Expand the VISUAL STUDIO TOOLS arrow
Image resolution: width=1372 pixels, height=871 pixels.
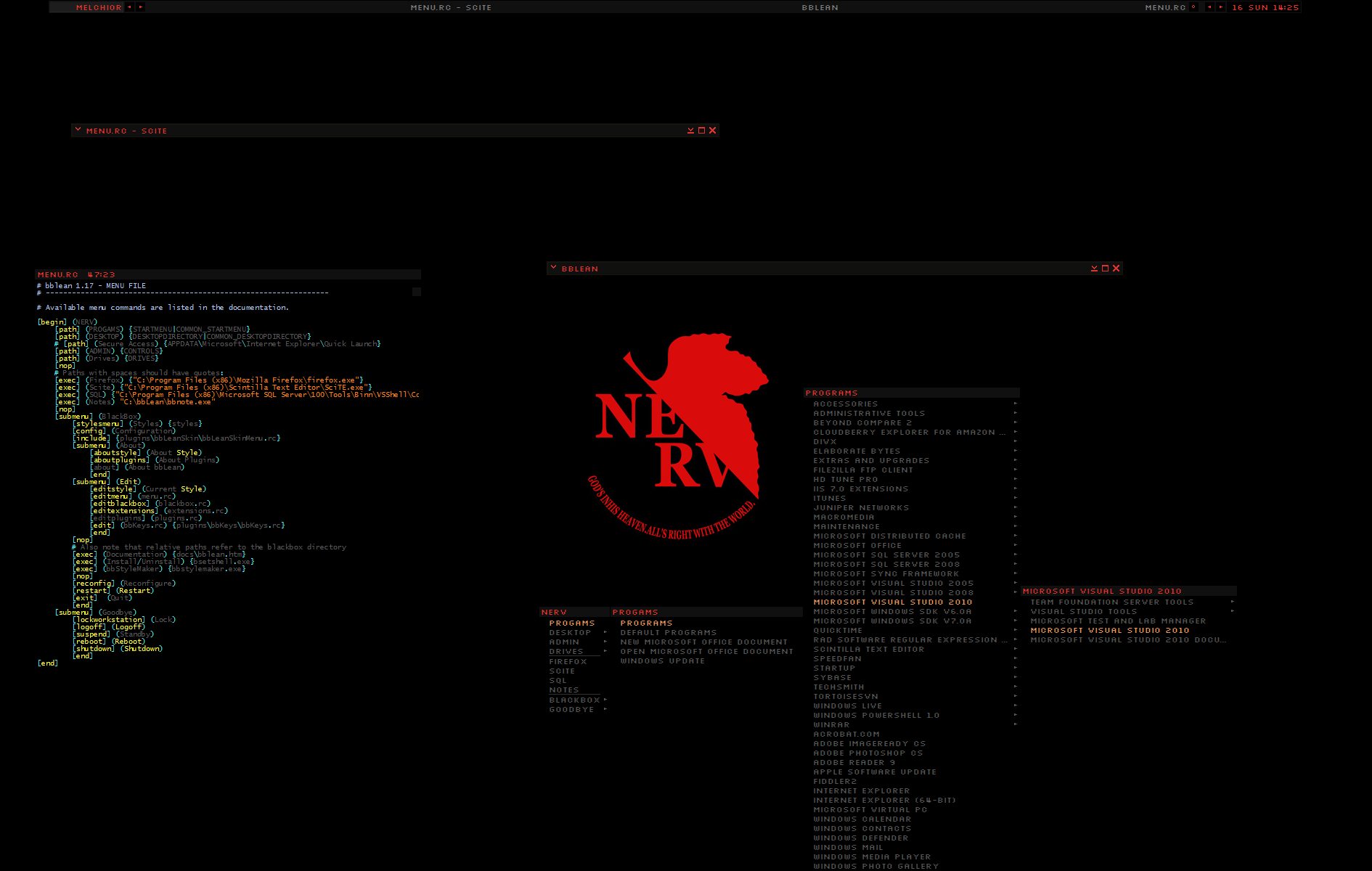click(x=1233, y=611)
